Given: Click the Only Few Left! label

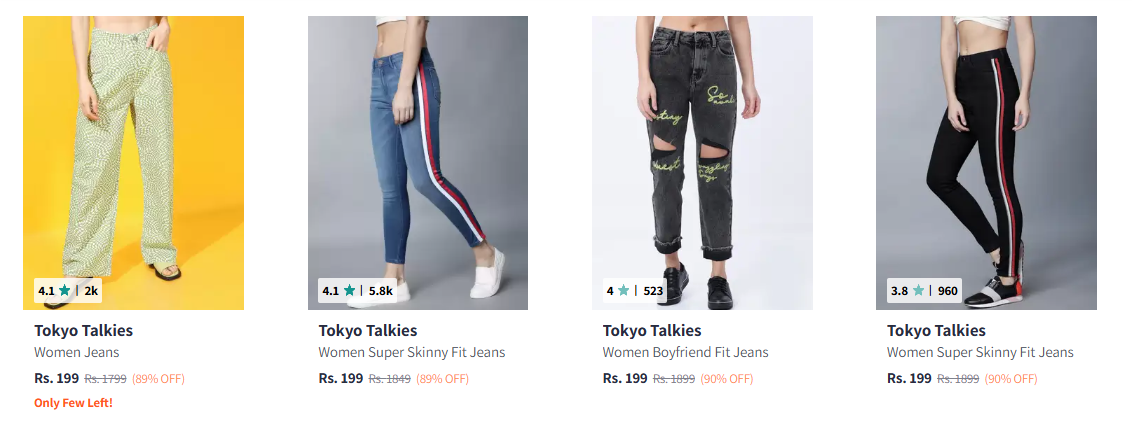Looking at the screenshot, I should pyautogui.click(x=73, y=403).
